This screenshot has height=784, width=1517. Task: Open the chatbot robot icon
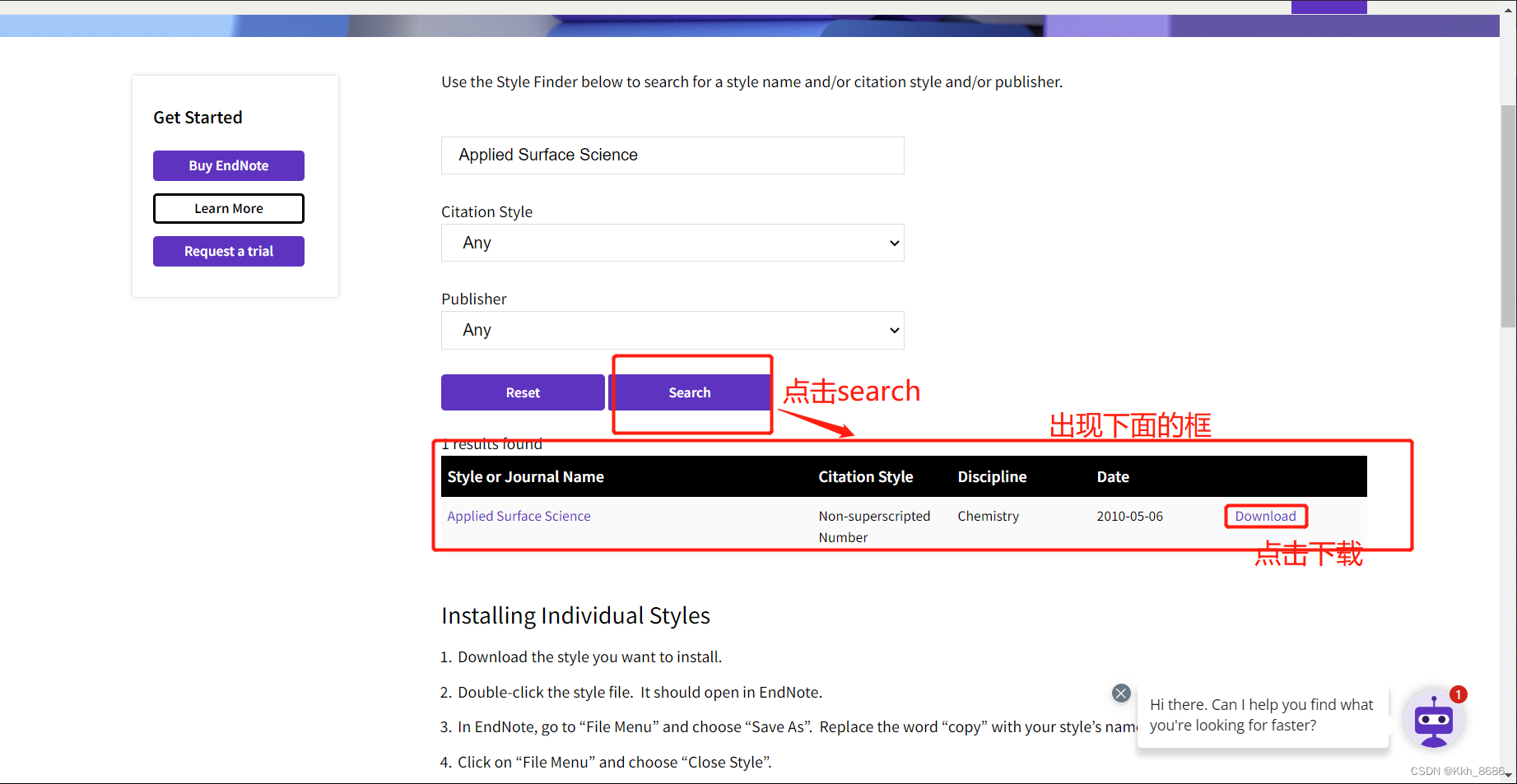pos(1434,720)
